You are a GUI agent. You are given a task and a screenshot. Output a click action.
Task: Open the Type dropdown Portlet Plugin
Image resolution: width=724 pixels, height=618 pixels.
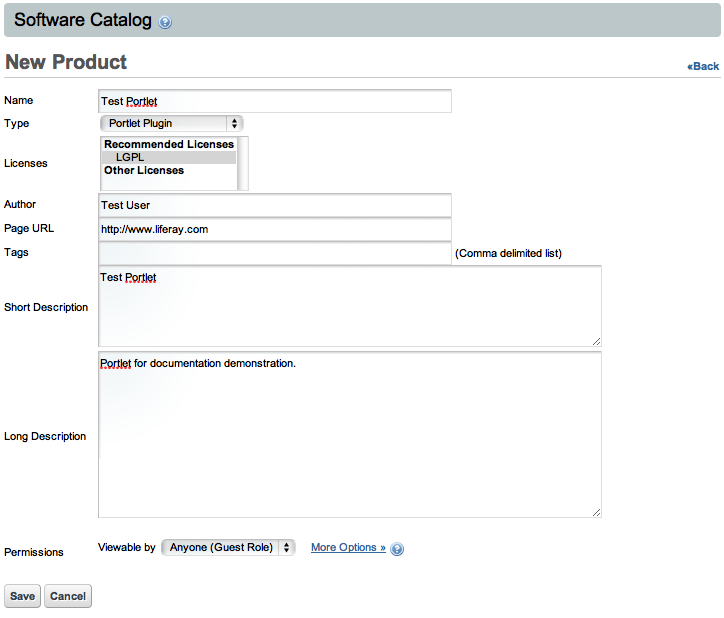pos(171,123)
